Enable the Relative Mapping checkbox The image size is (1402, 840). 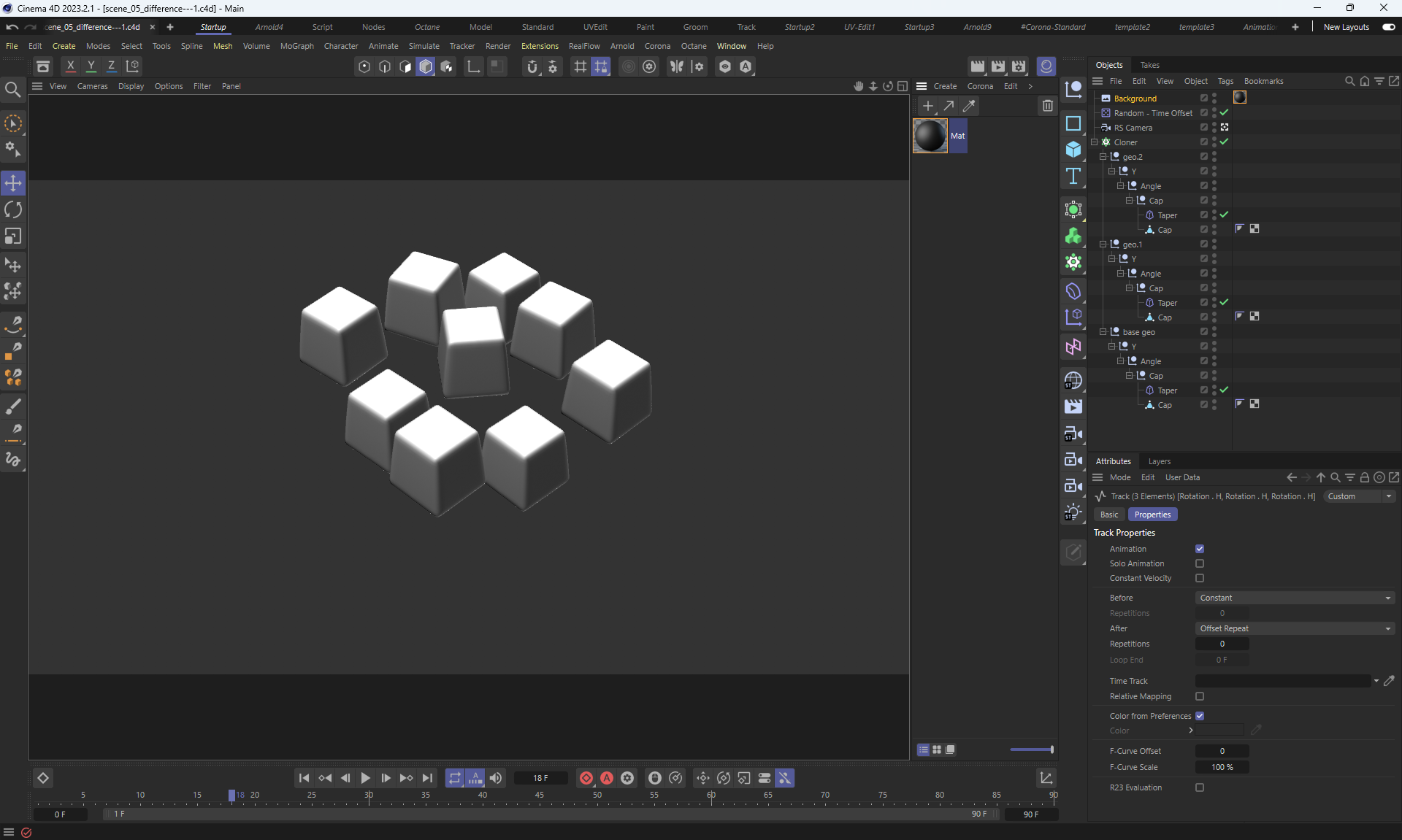click(1200, 696)
